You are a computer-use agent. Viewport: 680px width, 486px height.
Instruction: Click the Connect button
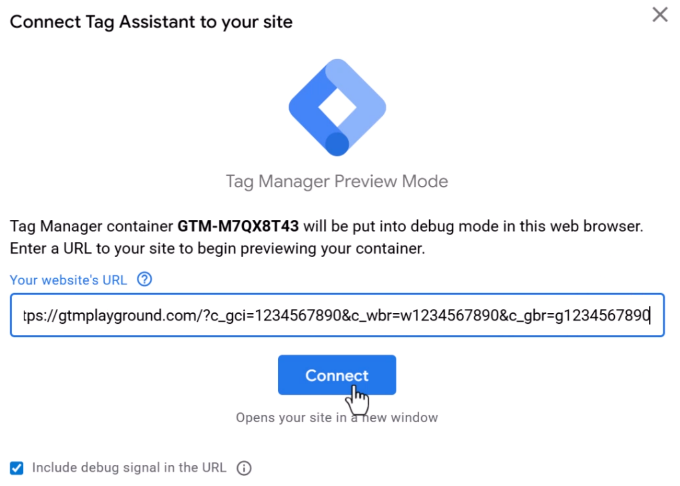tap(337, 375)
